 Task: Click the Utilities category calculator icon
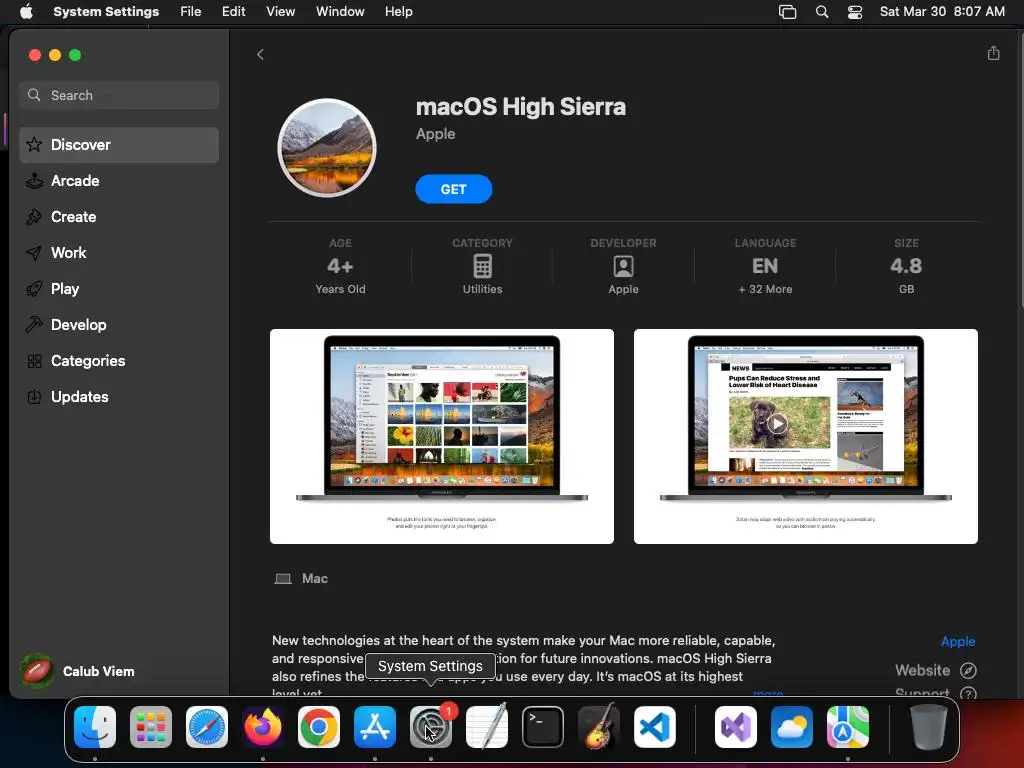pos(482,266)
